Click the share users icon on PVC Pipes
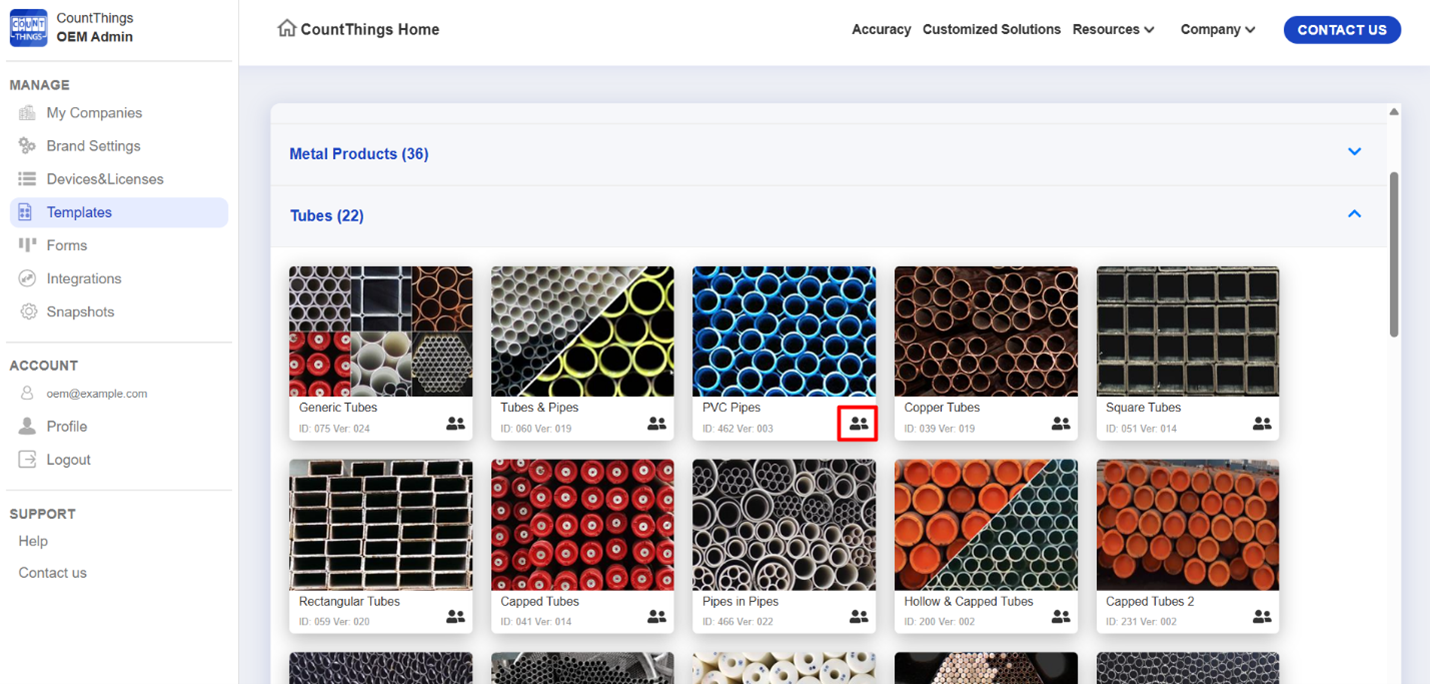The image size is (1430, 684). pyautogui.click(x=858, y=424)
